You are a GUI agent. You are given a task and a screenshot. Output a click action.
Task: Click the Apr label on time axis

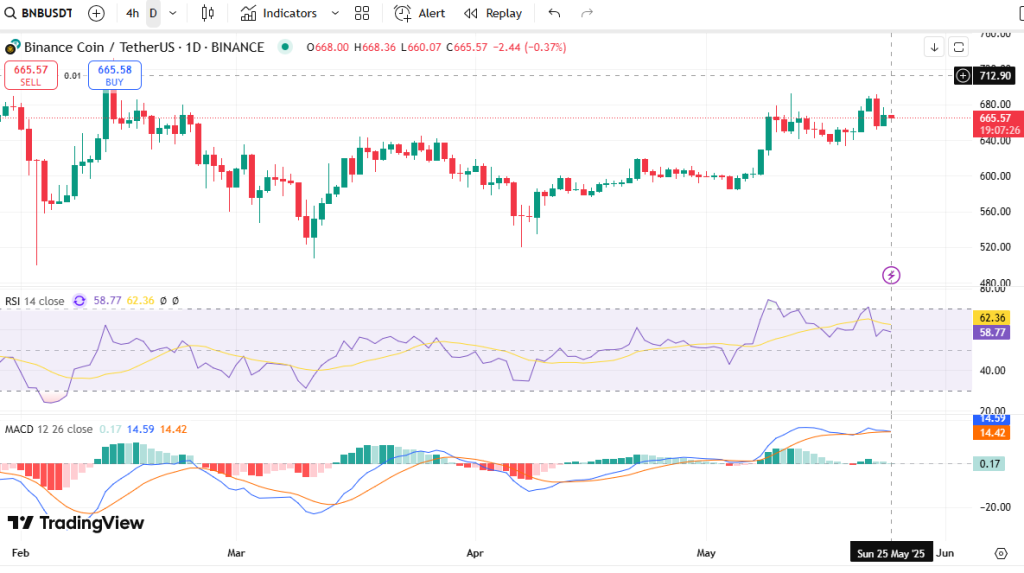coord(475,553)
